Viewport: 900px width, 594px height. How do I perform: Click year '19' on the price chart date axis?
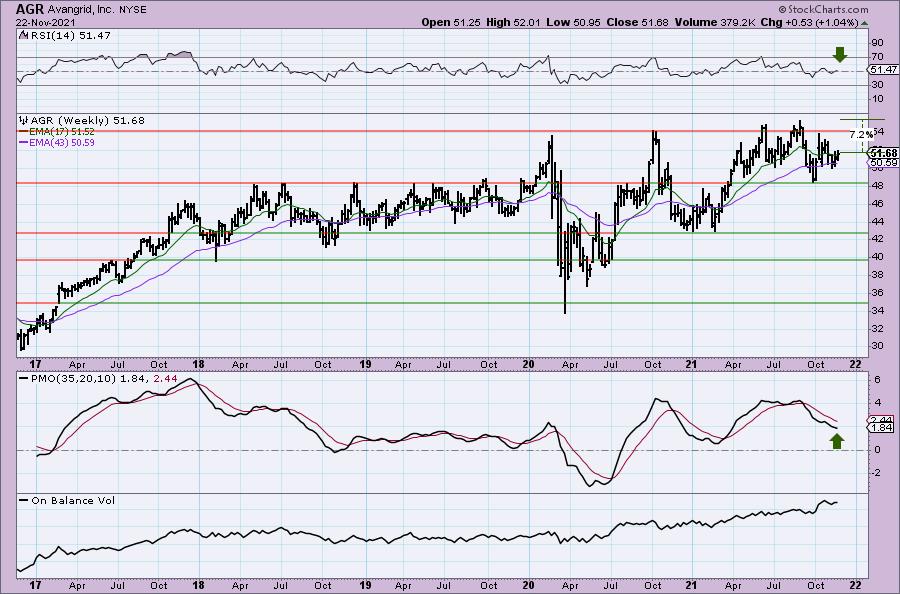click(364, 364)
